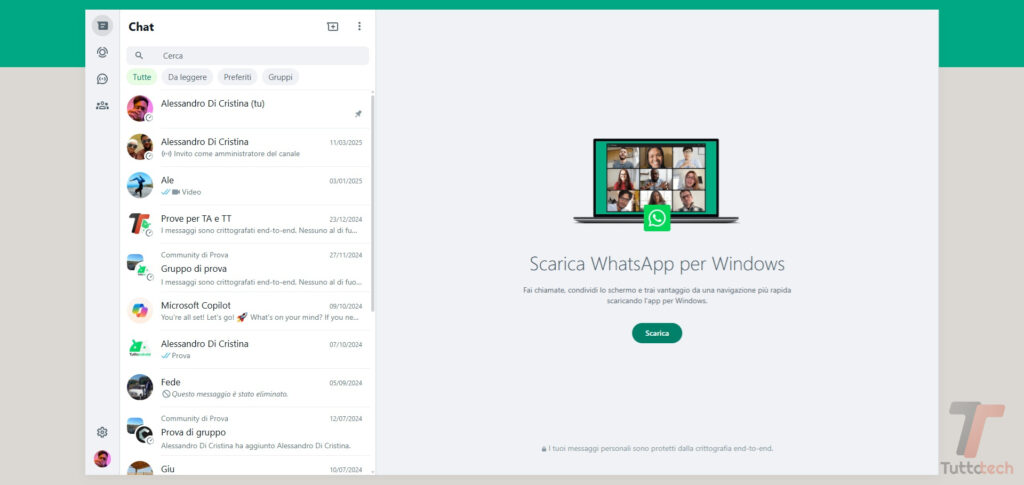Viewport: 1024px width, 485px height.
Task: Focus the Cerca search field
Action: (x=248, y=55)
